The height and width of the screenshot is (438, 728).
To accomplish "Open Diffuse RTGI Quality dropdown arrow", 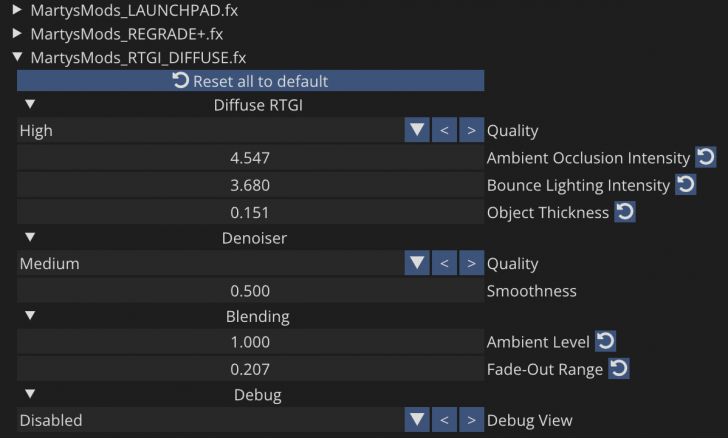I will coord(417,130).
